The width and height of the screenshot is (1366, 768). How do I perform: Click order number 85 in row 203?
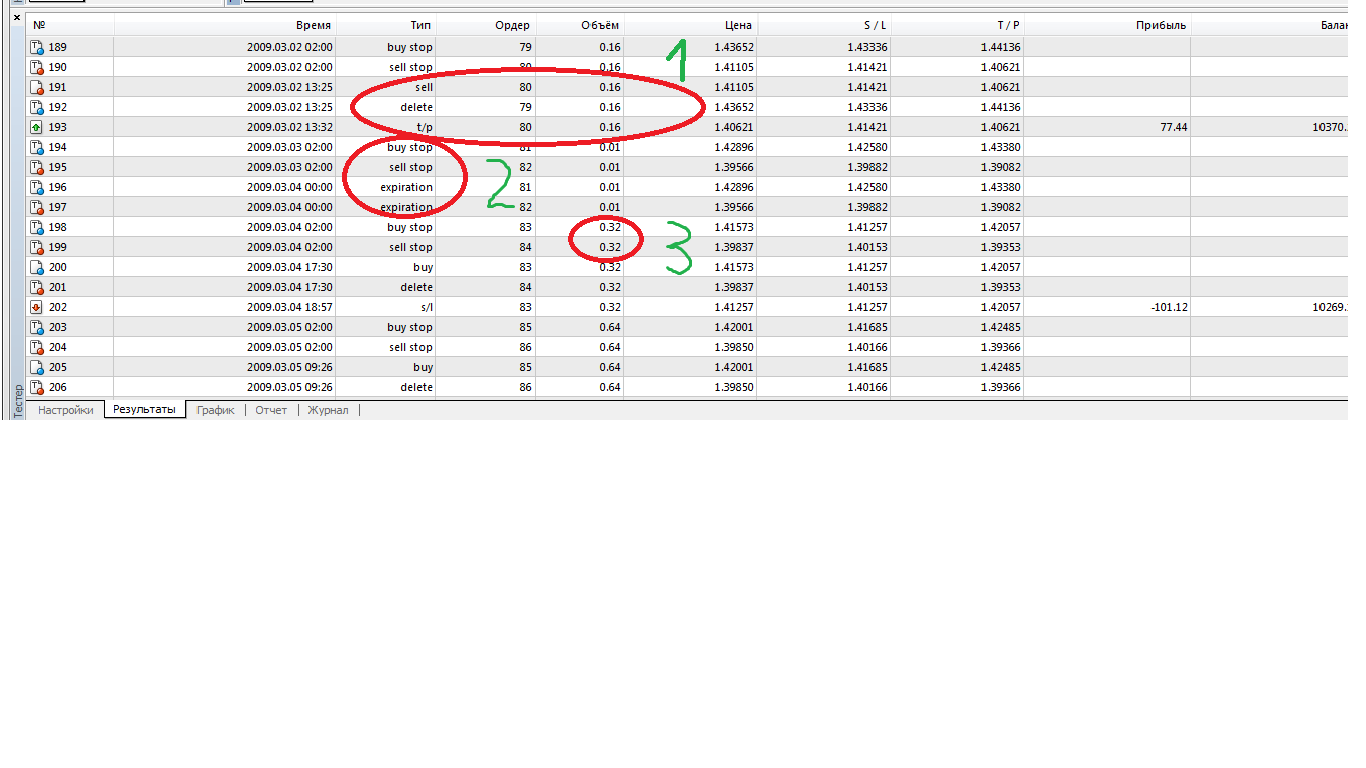point(526,327)
